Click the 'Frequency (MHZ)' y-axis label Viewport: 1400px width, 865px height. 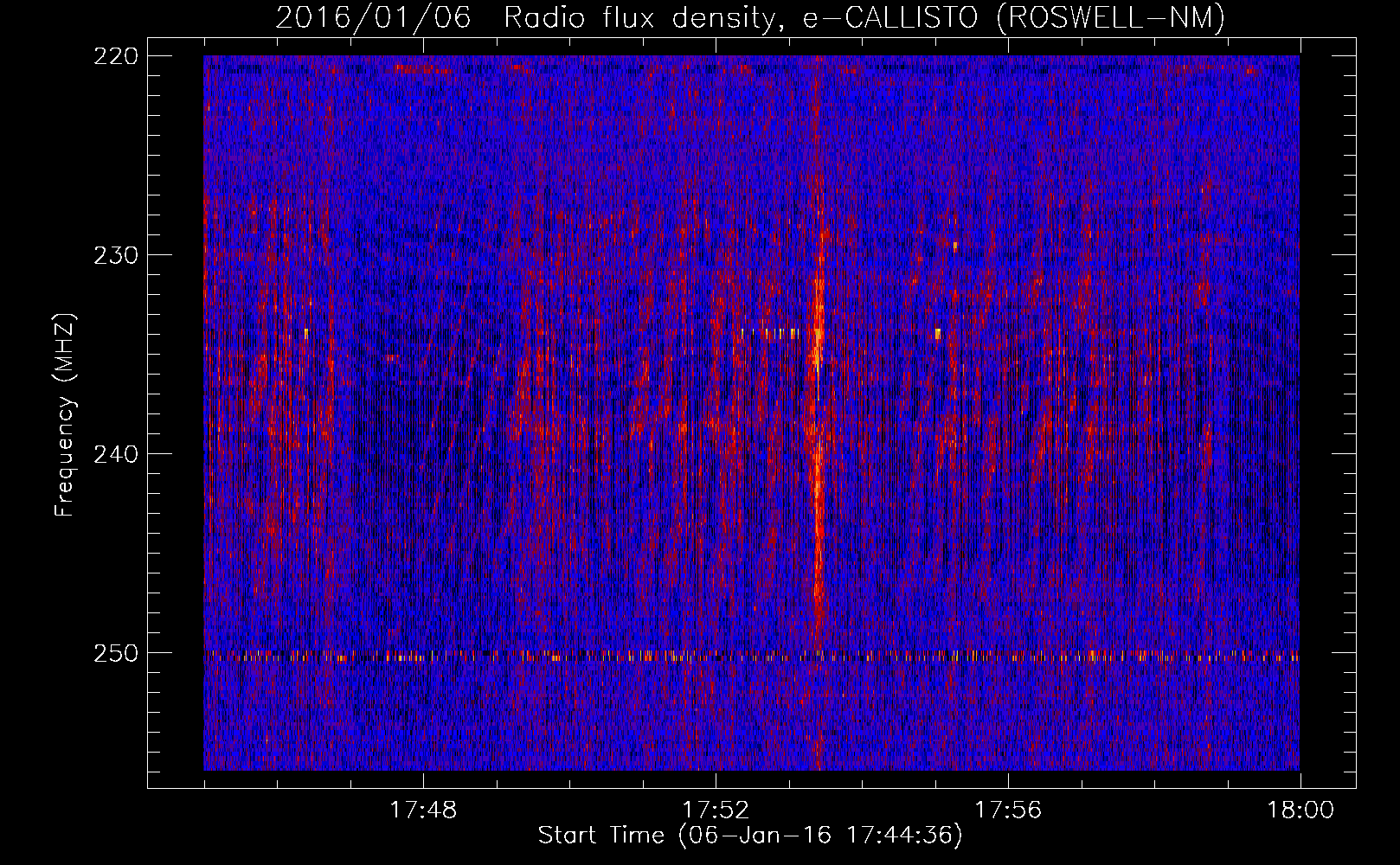pos(65,414)
